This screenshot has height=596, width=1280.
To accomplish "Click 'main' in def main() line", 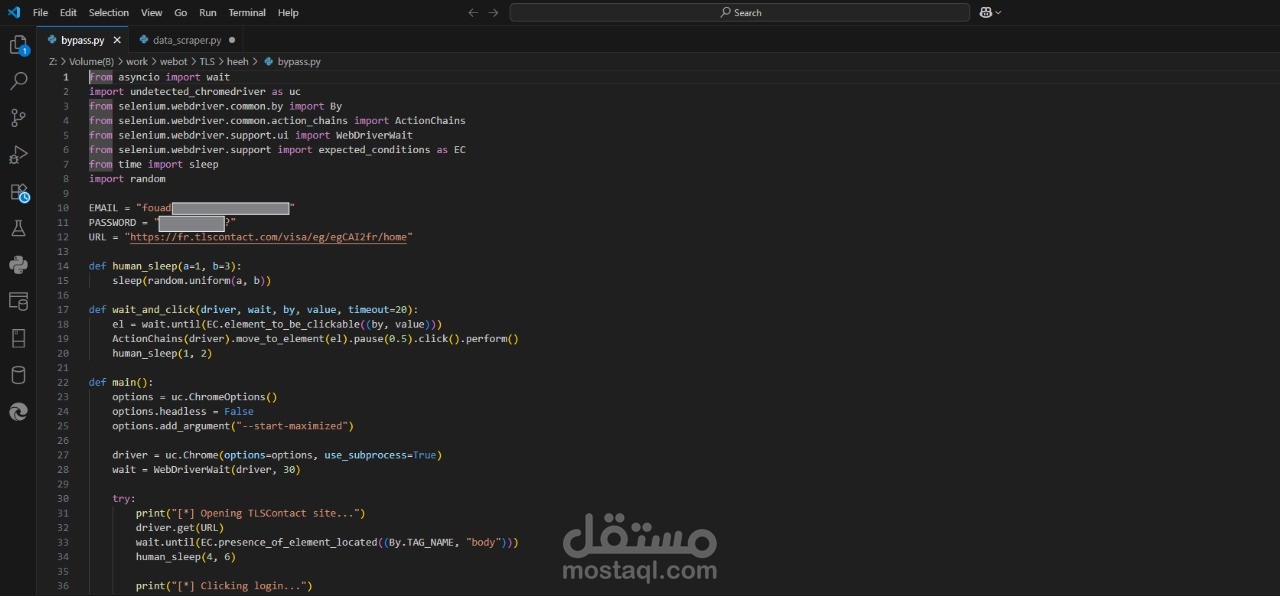I will click(124, 382).
